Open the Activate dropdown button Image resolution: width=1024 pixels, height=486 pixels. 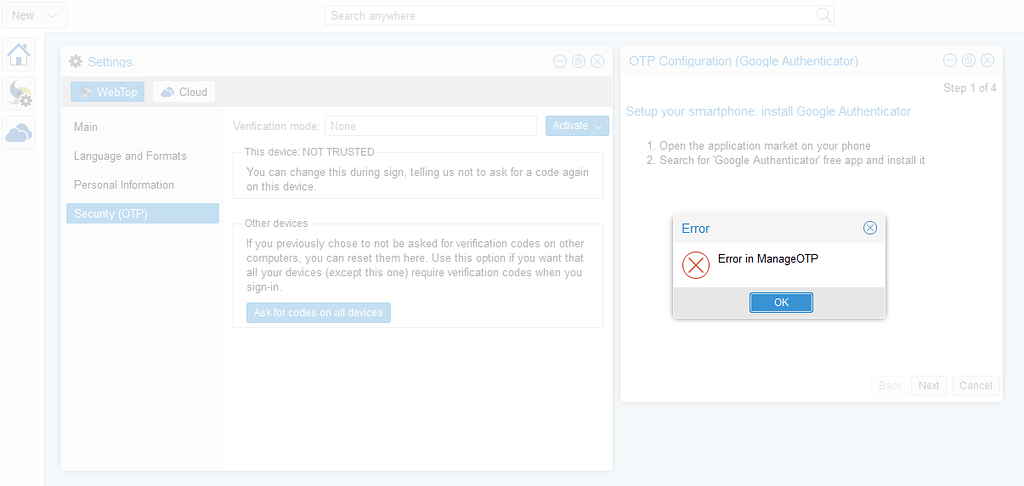577,126
